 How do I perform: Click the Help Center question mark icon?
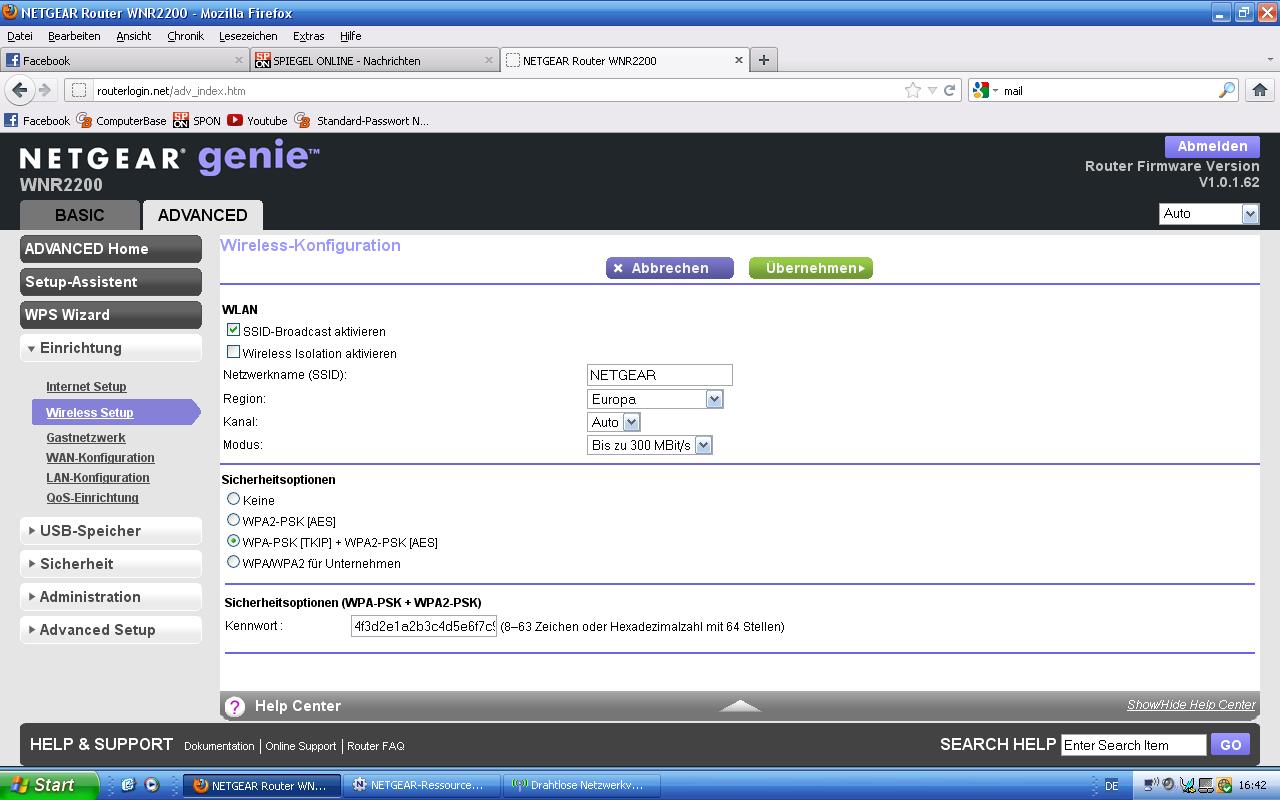pyautogui.click(x=235, y=706)
